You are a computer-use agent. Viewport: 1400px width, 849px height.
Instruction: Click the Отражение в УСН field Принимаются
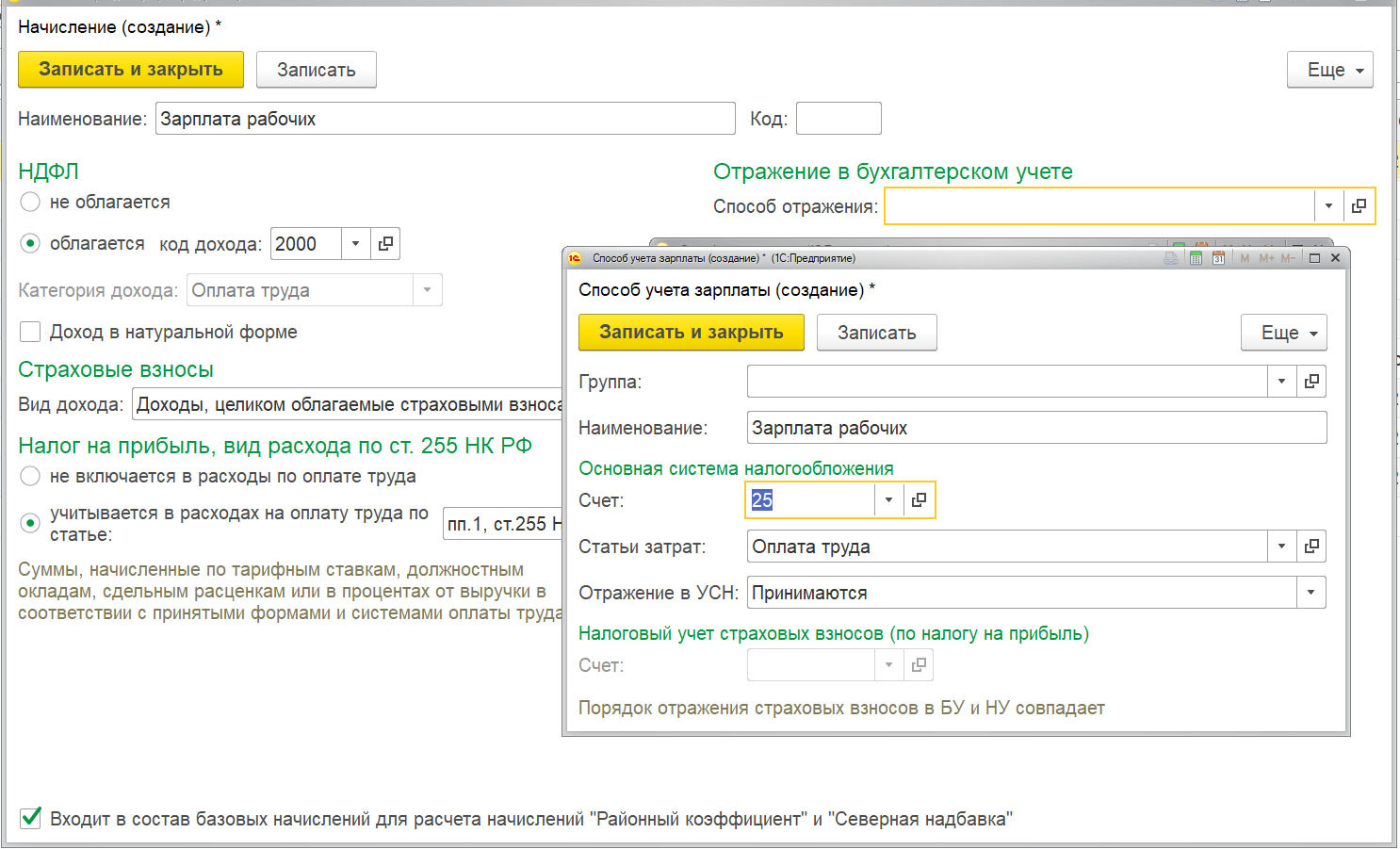[x=1022, y=593]
